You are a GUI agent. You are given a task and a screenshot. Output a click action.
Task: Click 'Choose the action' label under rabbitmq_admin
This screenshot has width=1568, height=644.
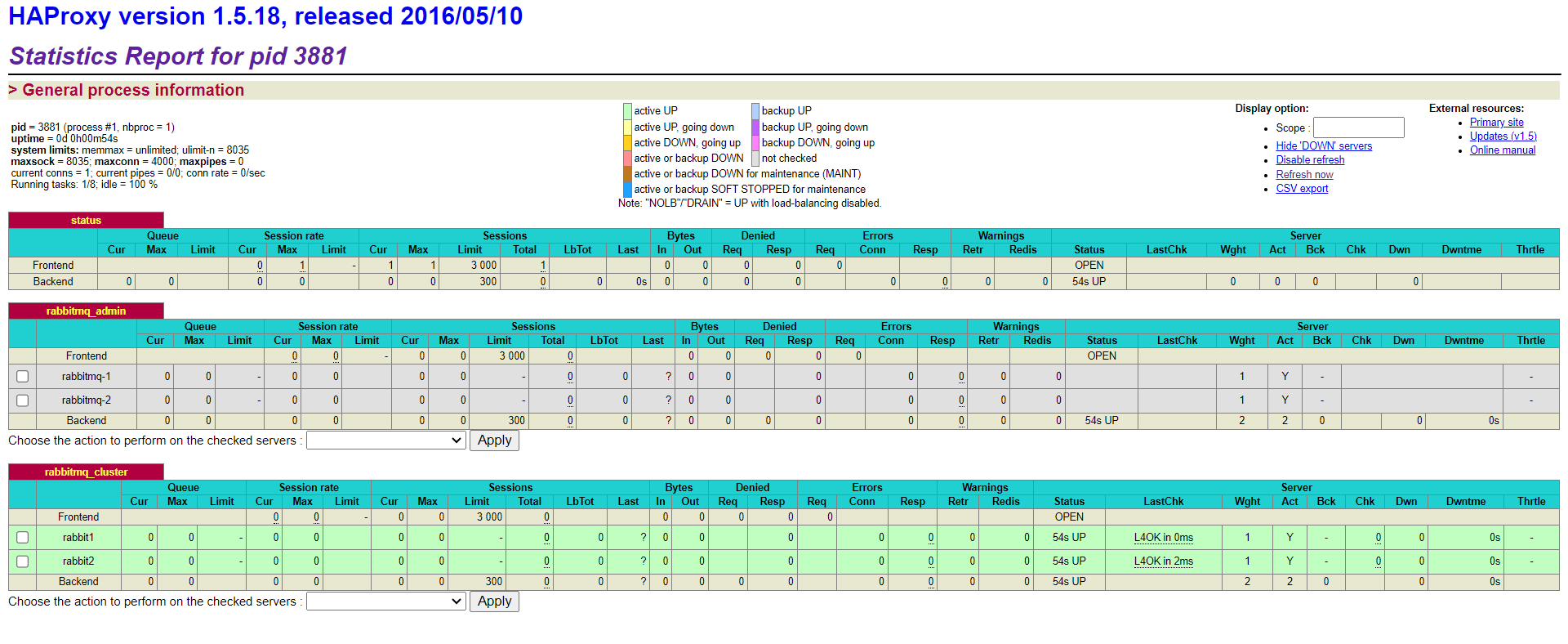(x=155, y=441)
